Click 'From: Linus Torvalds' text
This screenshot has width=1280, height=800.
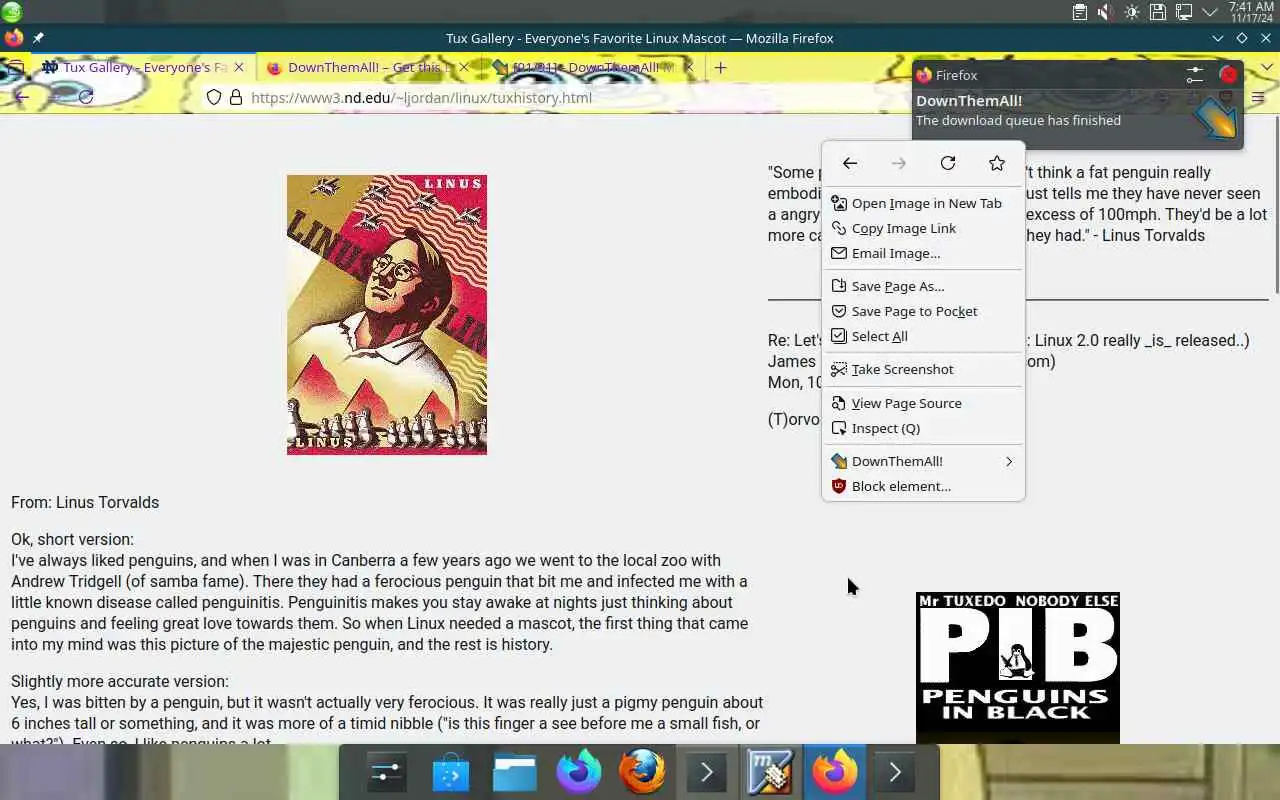(85, 502)
